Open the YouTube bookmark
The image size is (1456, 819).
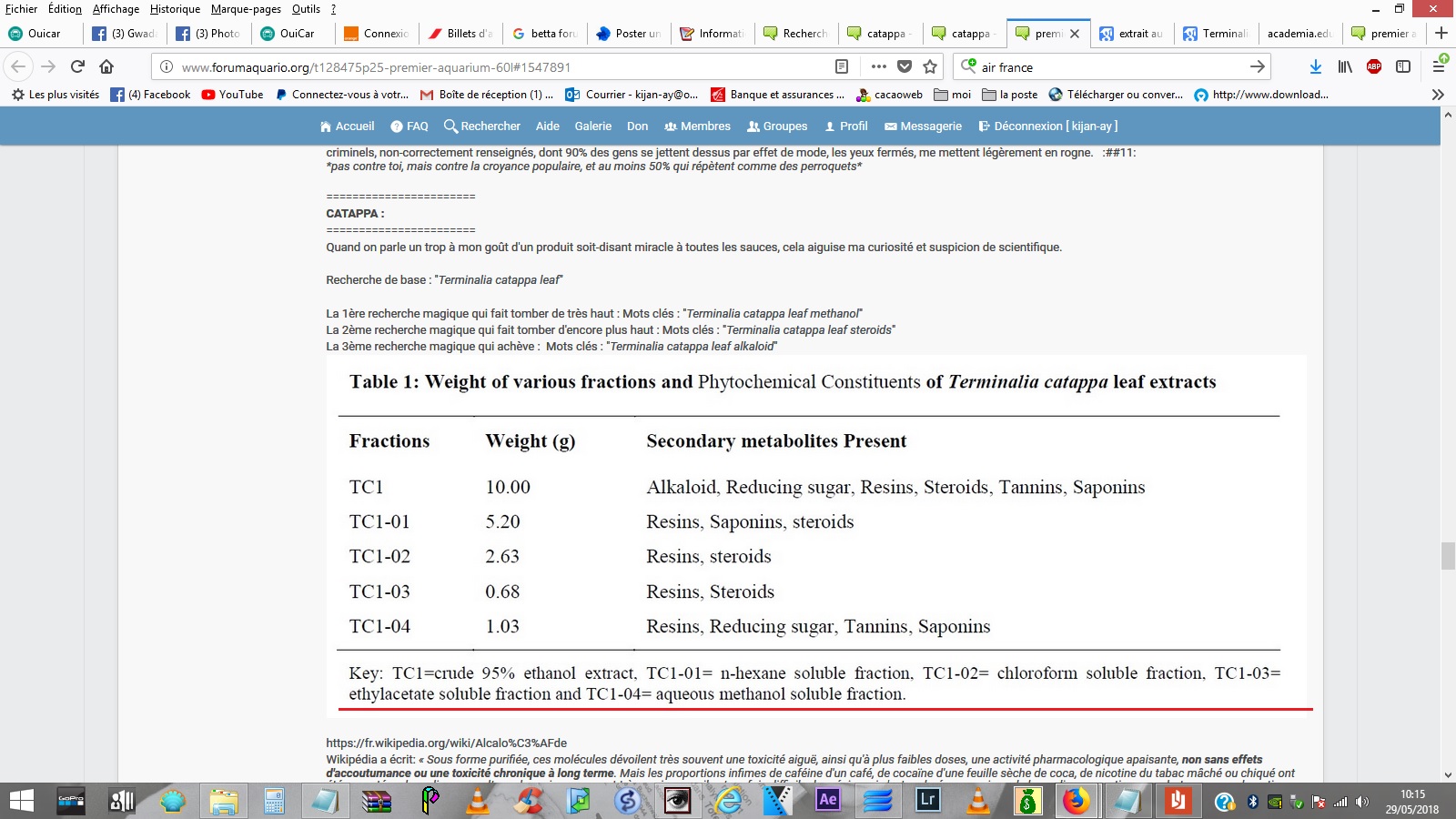point(232,95)
